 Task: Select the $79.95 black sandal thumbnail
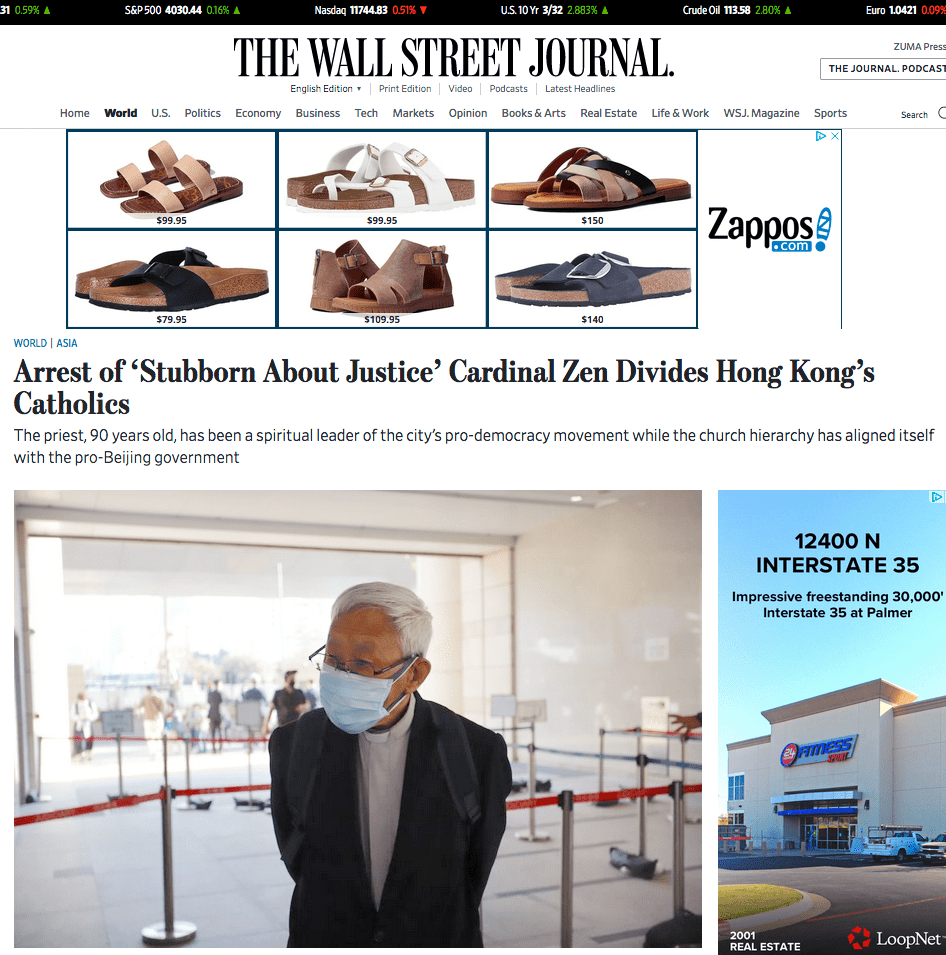click(x=171, y=280)
